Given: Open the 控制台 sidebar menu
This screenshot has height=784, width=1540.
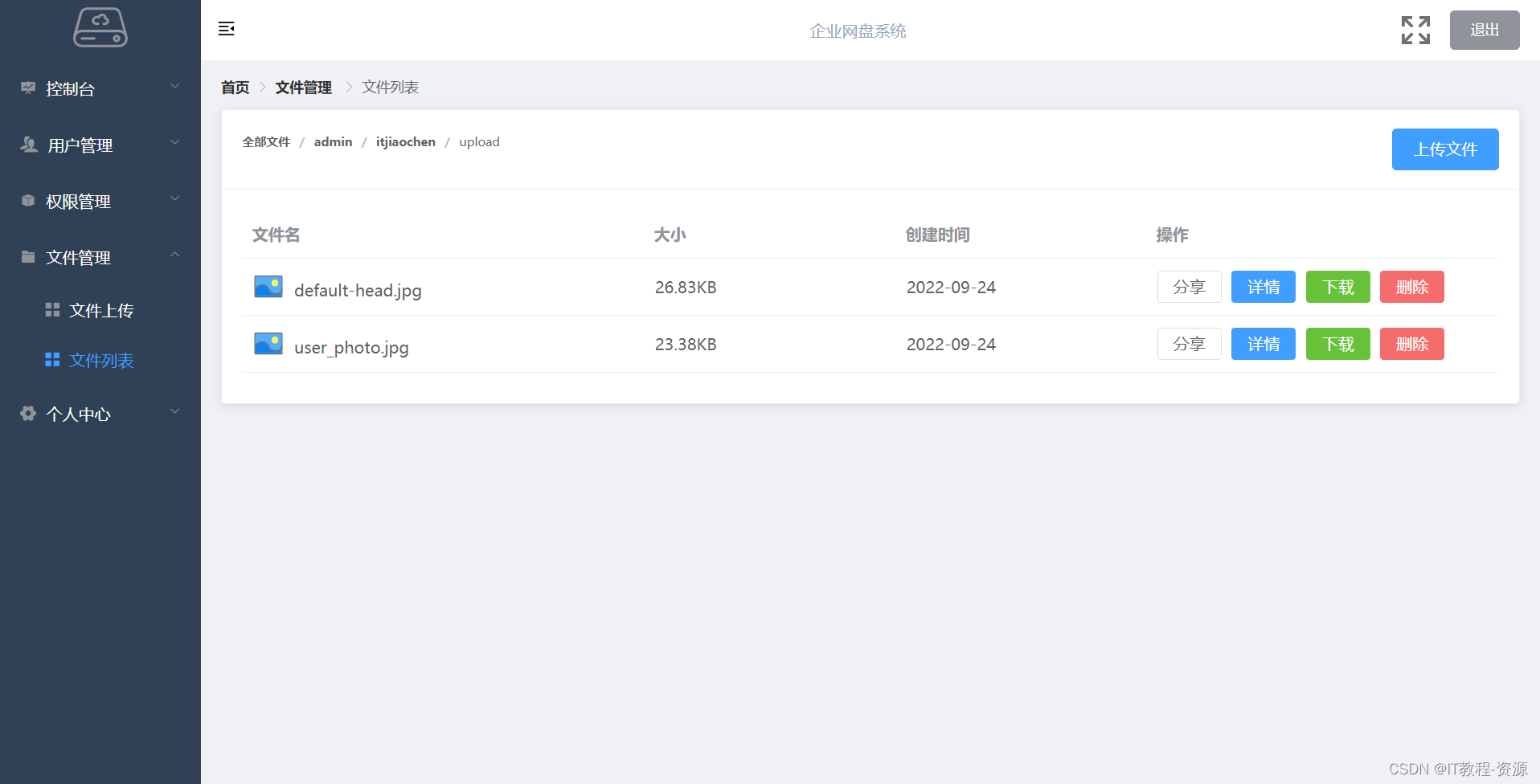Looking at the screenshot, I should (x=100, y=88).
